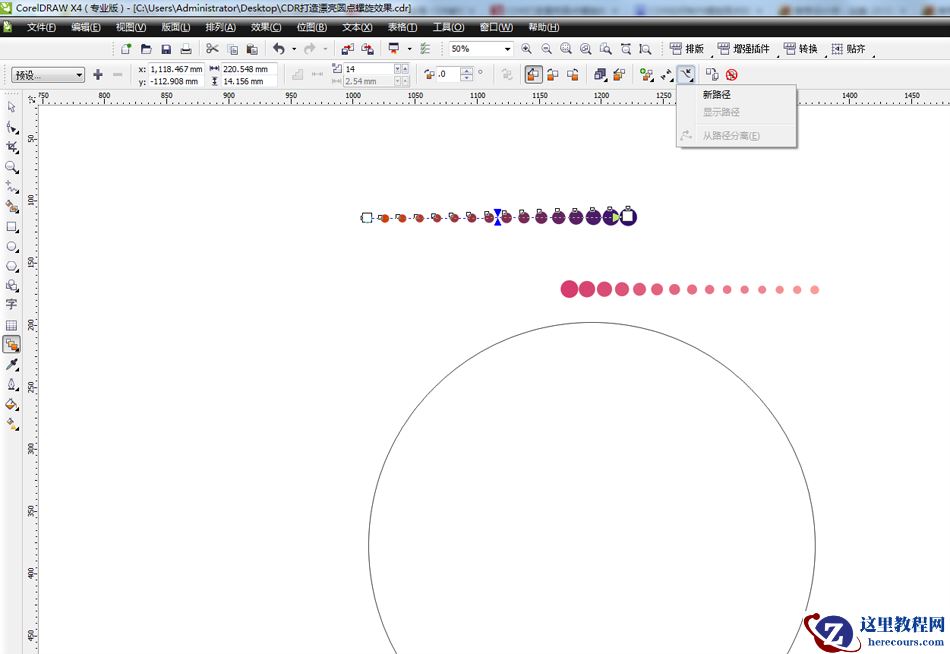Open the 工具(O) menu
This screenshot has width=950, height=654.
(448, 27)
